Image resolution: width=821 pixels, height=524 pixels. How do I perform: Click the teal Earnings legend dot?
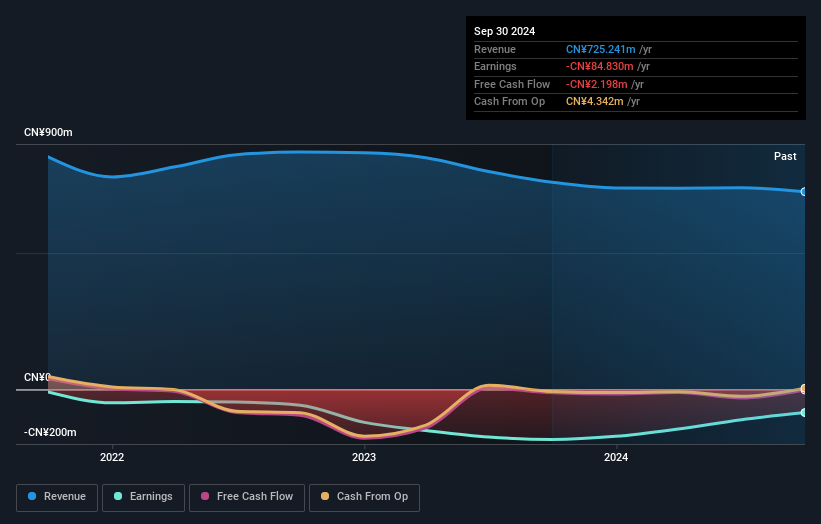(x=118, y=496)
